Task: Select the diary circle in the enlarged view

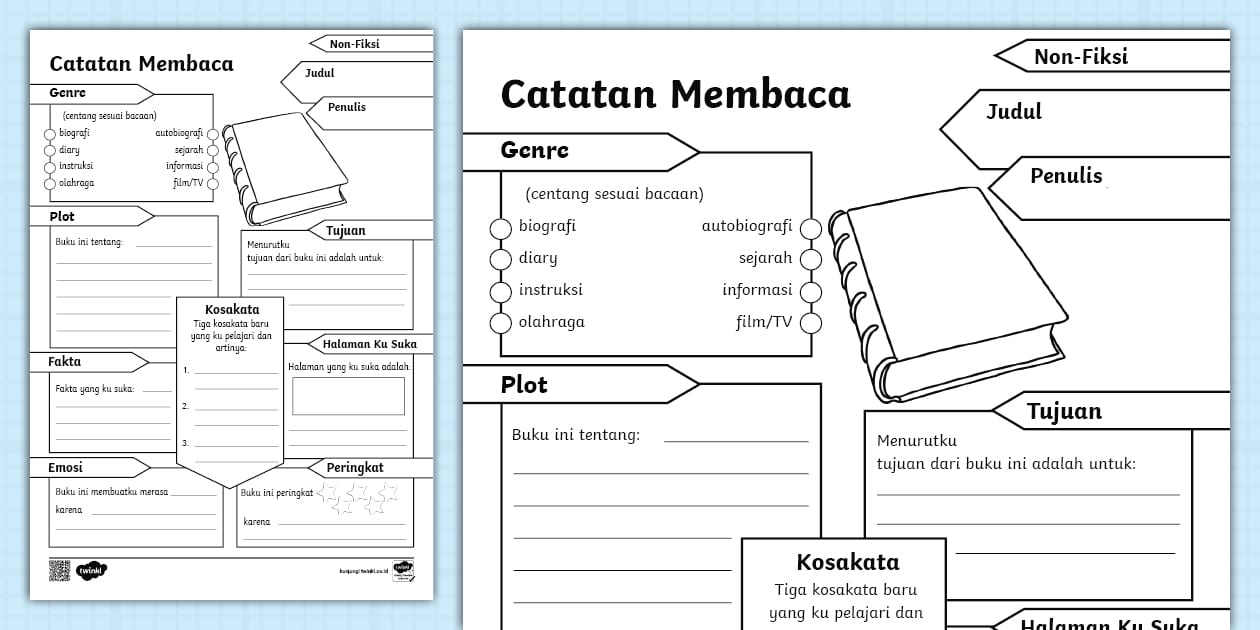Action: point(500,259)
